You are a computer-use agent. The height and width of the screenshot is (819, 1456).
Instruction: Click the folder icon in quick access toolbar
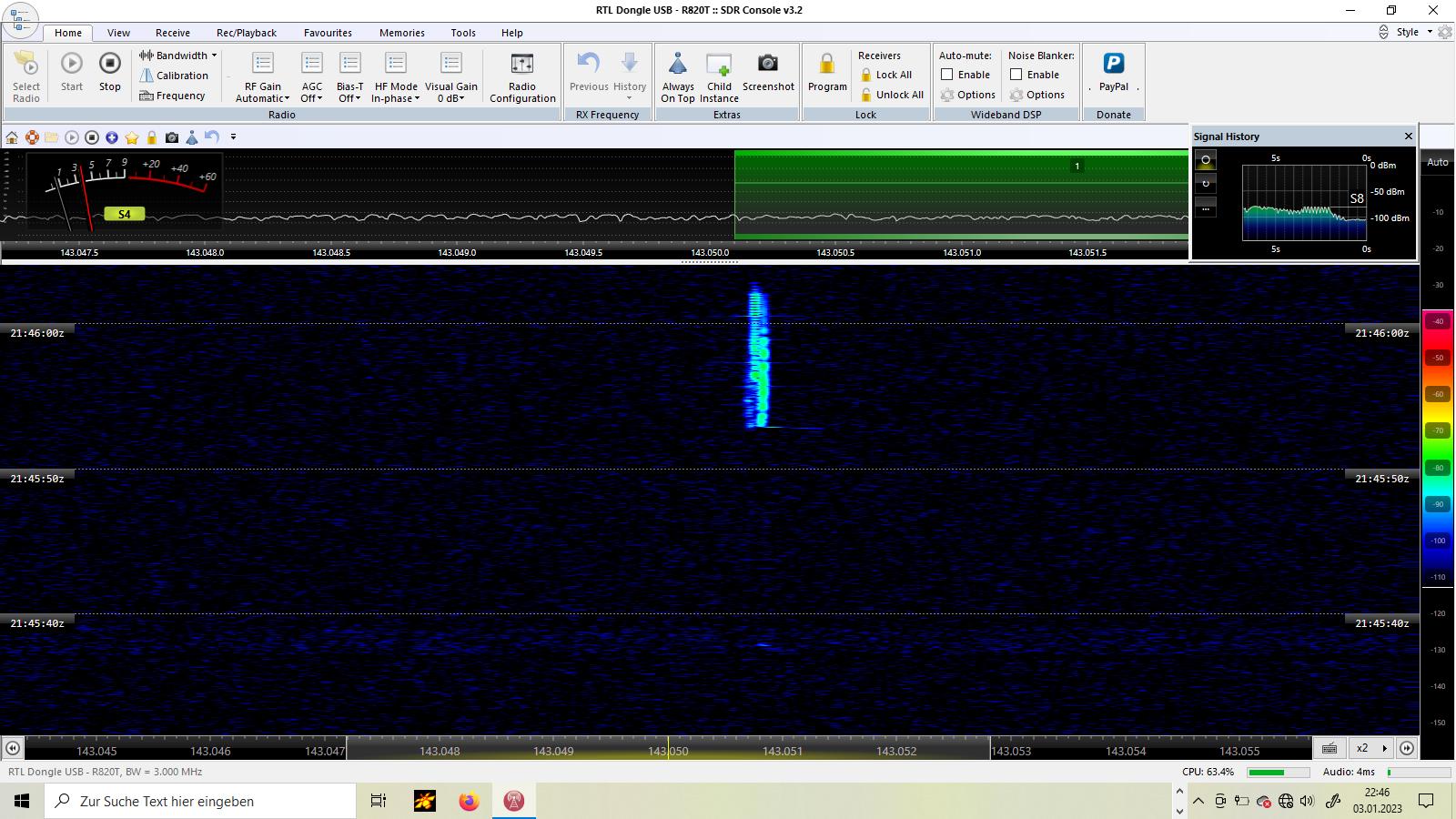pos(52,137)
